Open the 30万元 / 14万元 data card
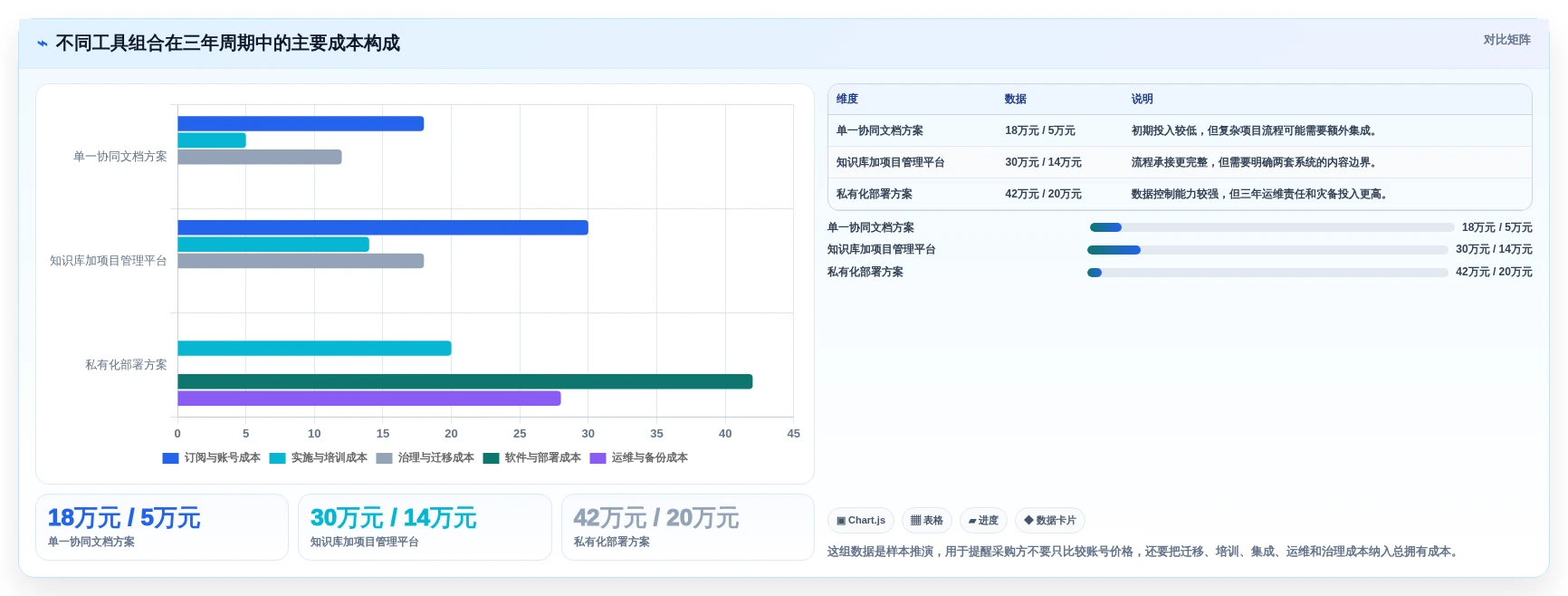1568x596 pixels. click(x=425, y=527)
